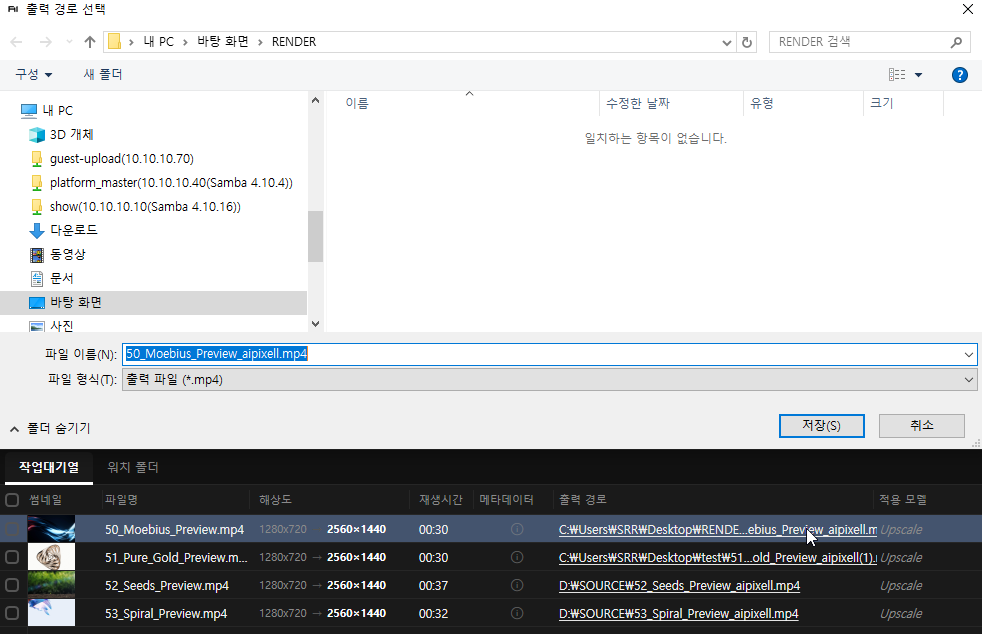
Task: Click 50_Moebius output path link
Action: click(x=718, y=530)
